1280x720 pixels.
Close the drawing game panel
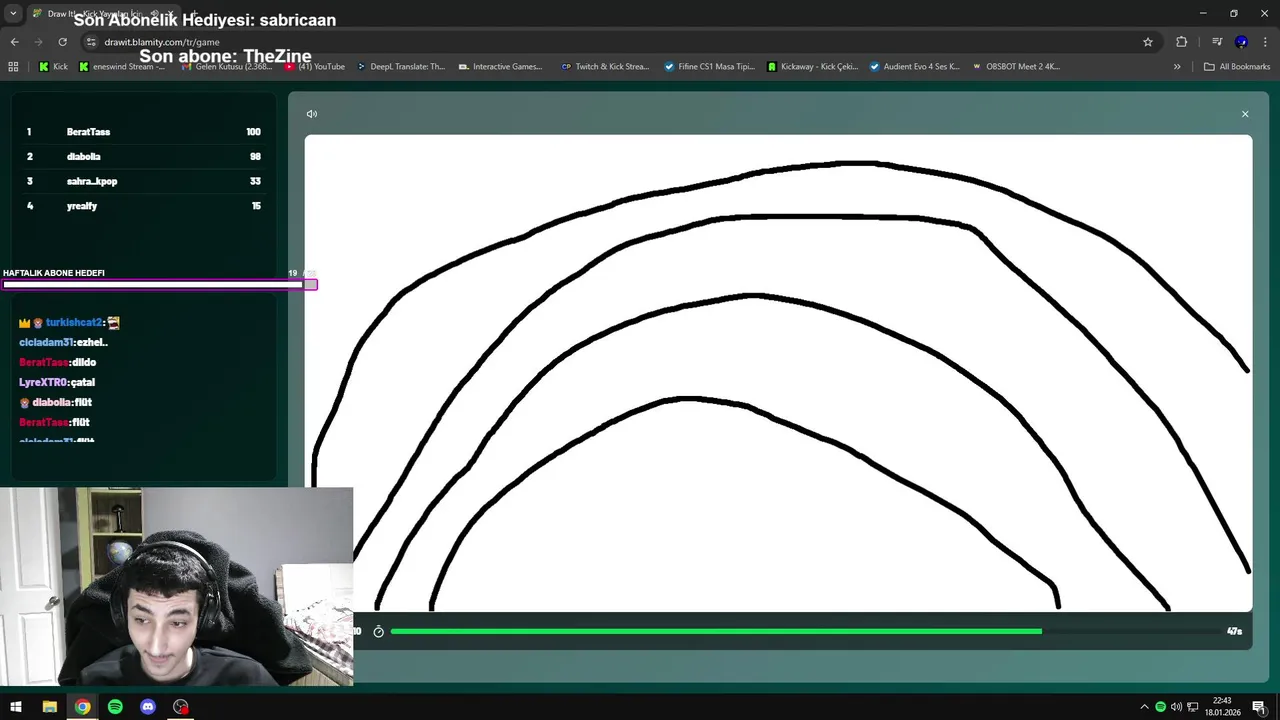(x=1245, y=114)
